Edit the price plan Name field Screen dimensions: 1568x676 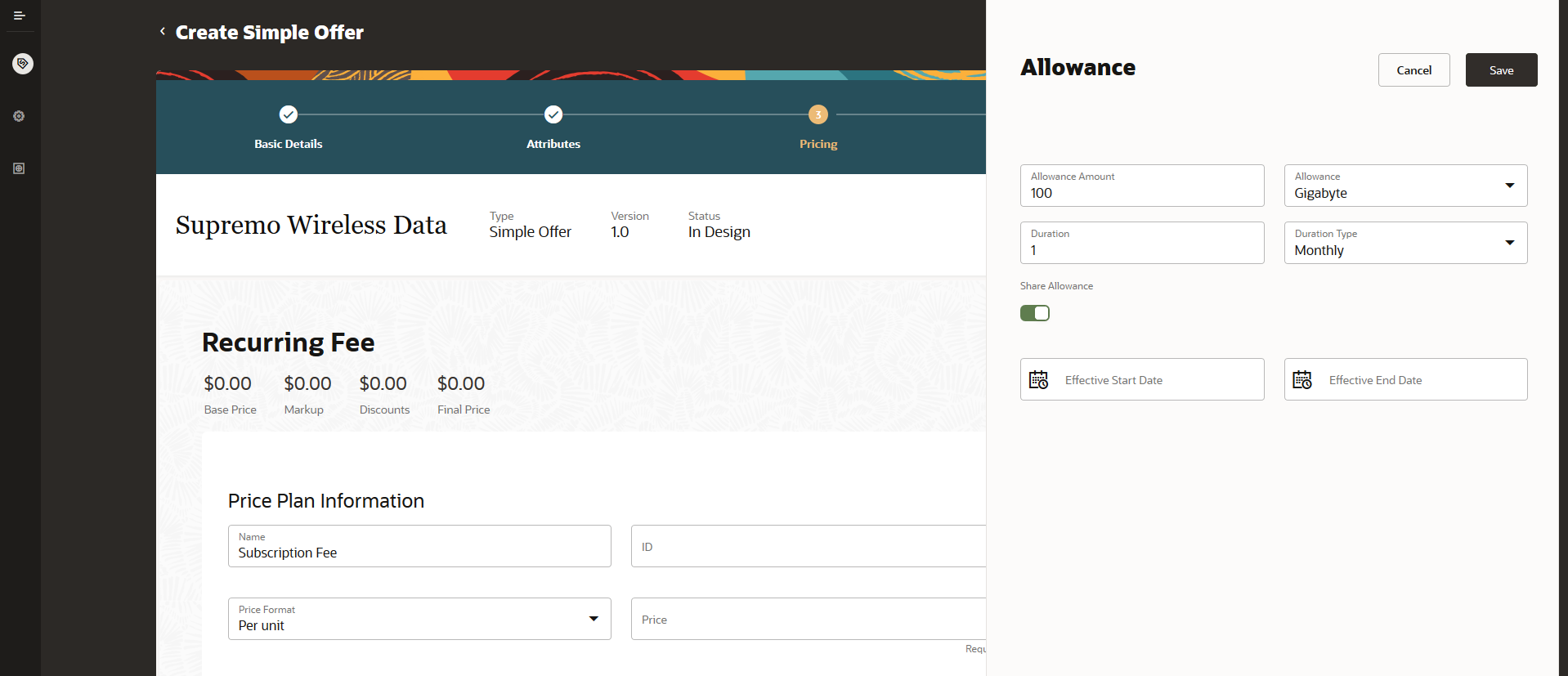(x=419, y=546)
